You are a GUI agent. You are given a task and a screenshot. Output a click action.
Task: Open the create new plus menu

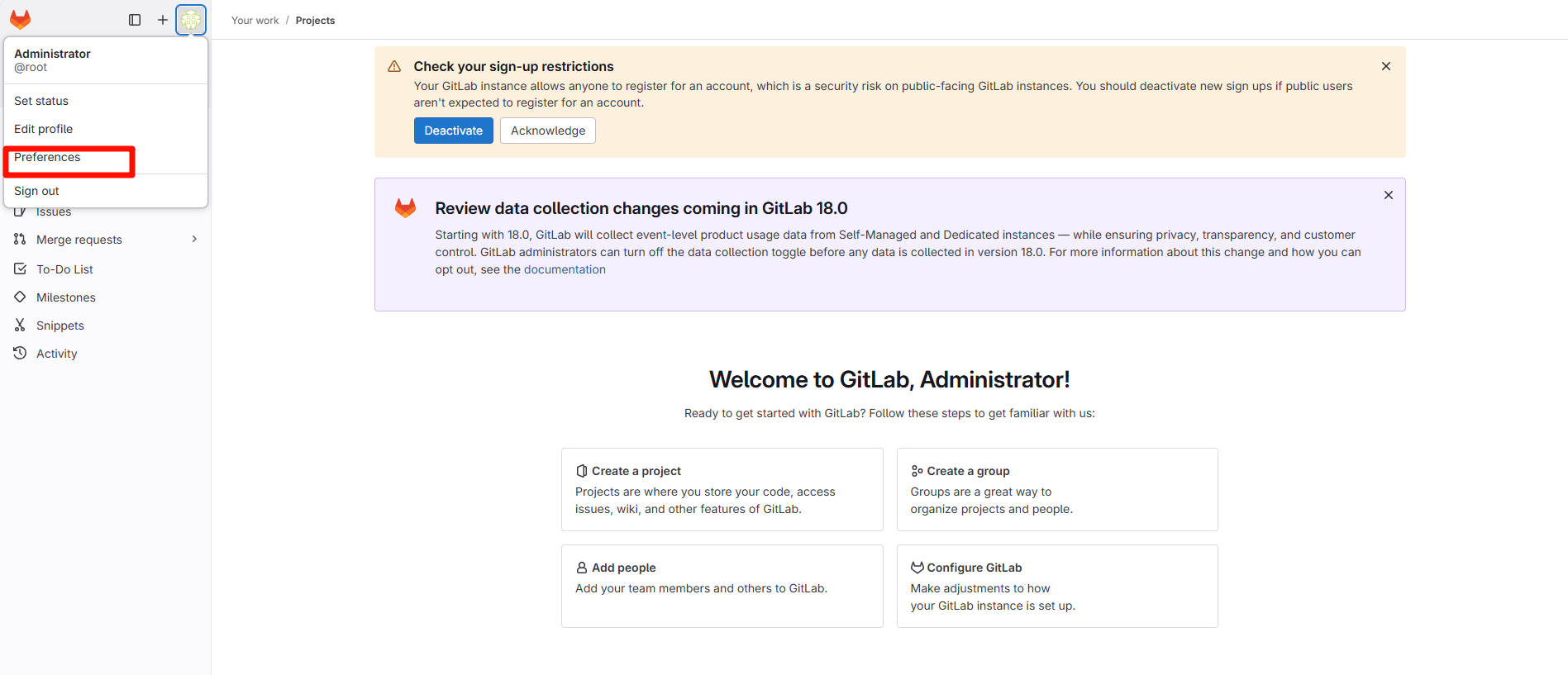pos(163,20)
